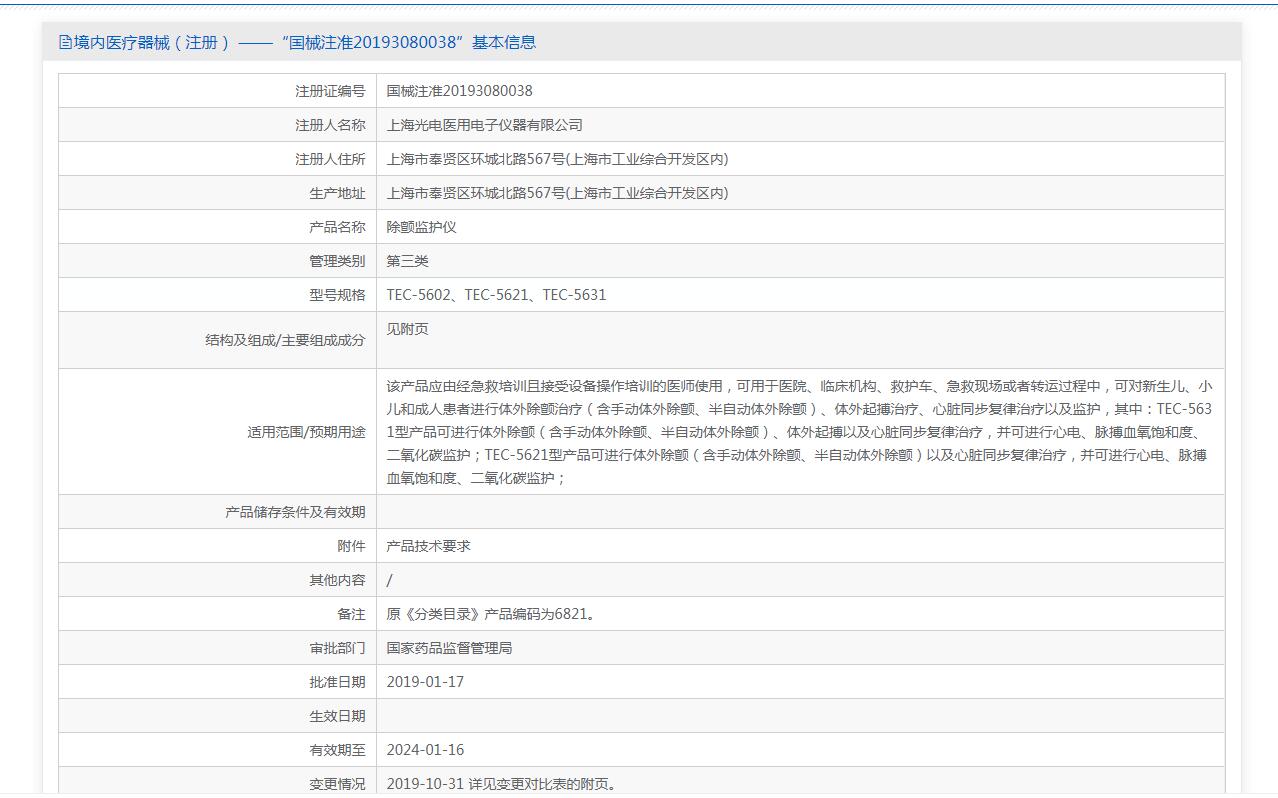Click the header title ending in 基本信息
The image size is (1278, 798).
click(x=305, y=42)
